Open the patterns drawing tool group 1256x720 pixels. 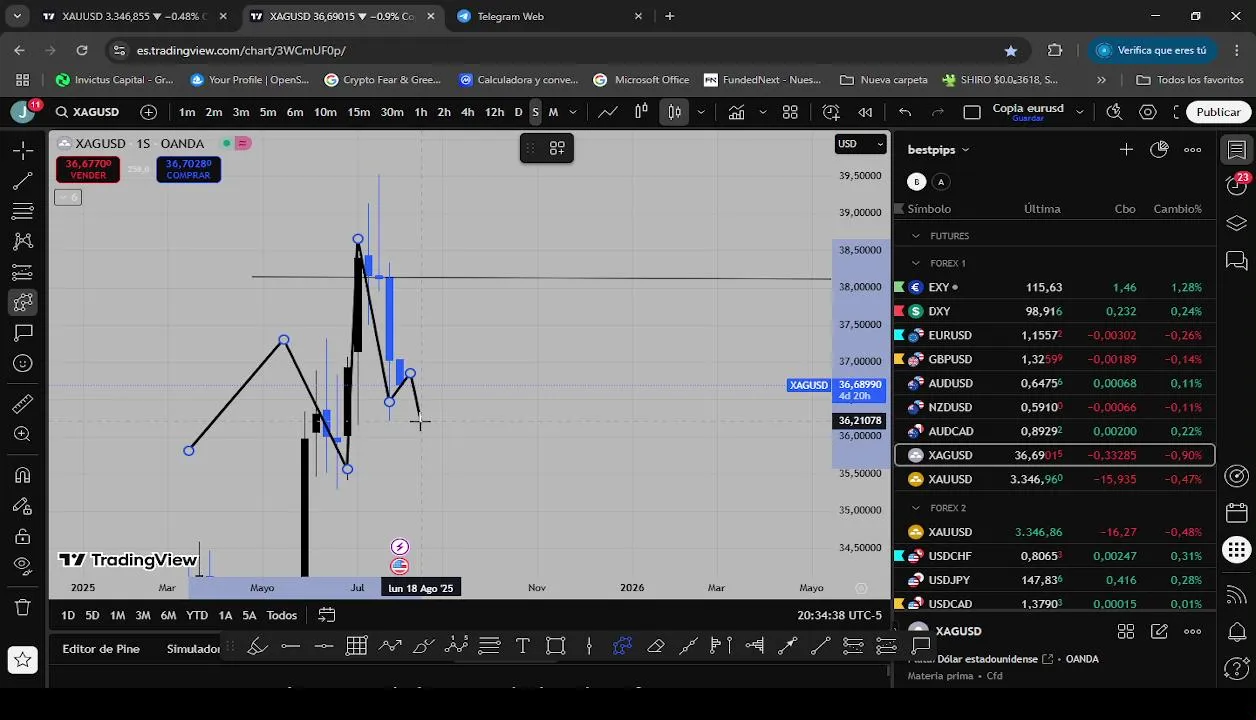[23, 241]
